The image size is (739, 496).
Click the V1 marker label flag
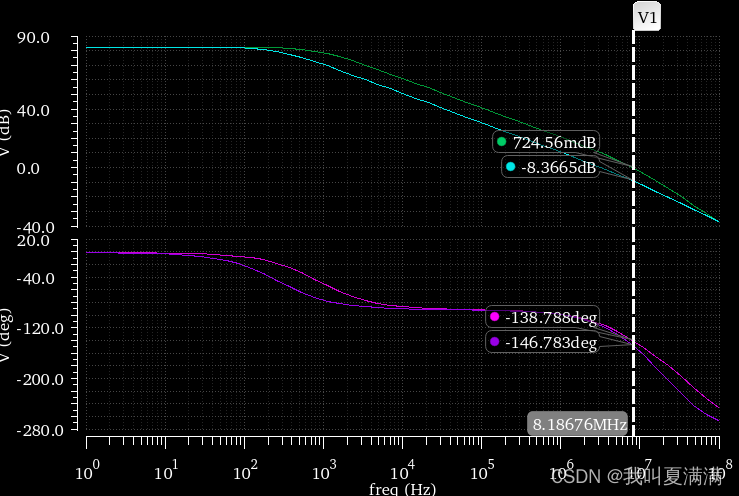(647, 17)
